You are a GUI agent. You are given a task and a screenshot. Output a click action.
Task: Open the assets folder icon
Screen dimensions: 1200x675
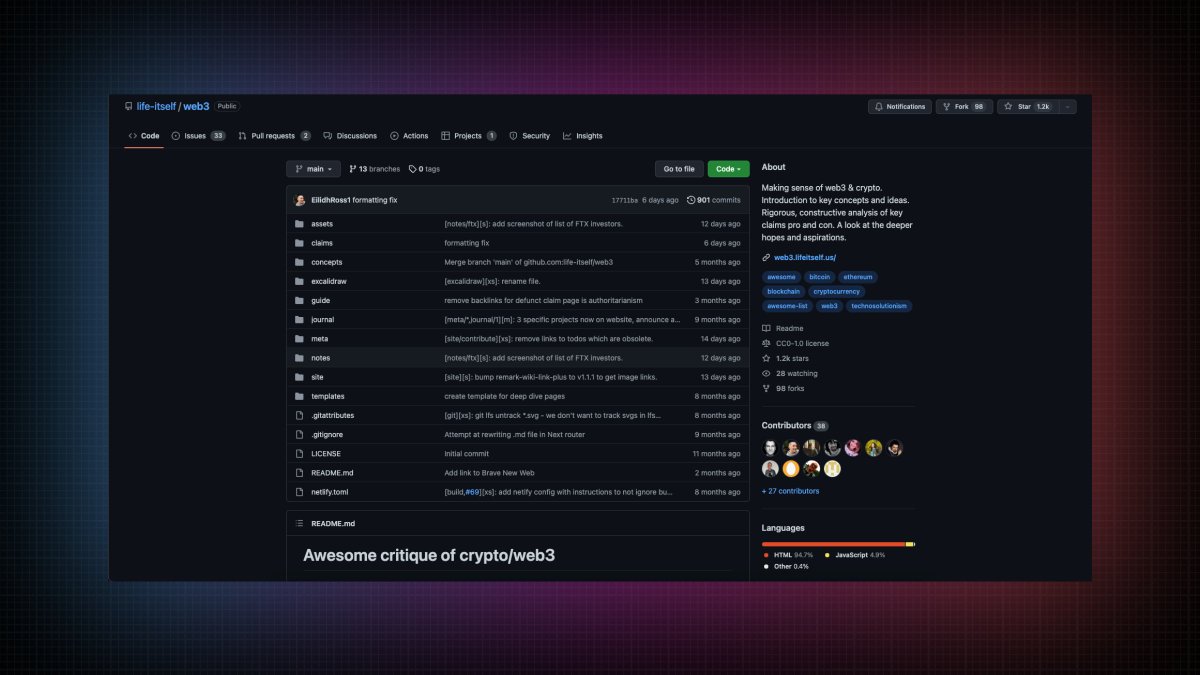coord(299,224)
